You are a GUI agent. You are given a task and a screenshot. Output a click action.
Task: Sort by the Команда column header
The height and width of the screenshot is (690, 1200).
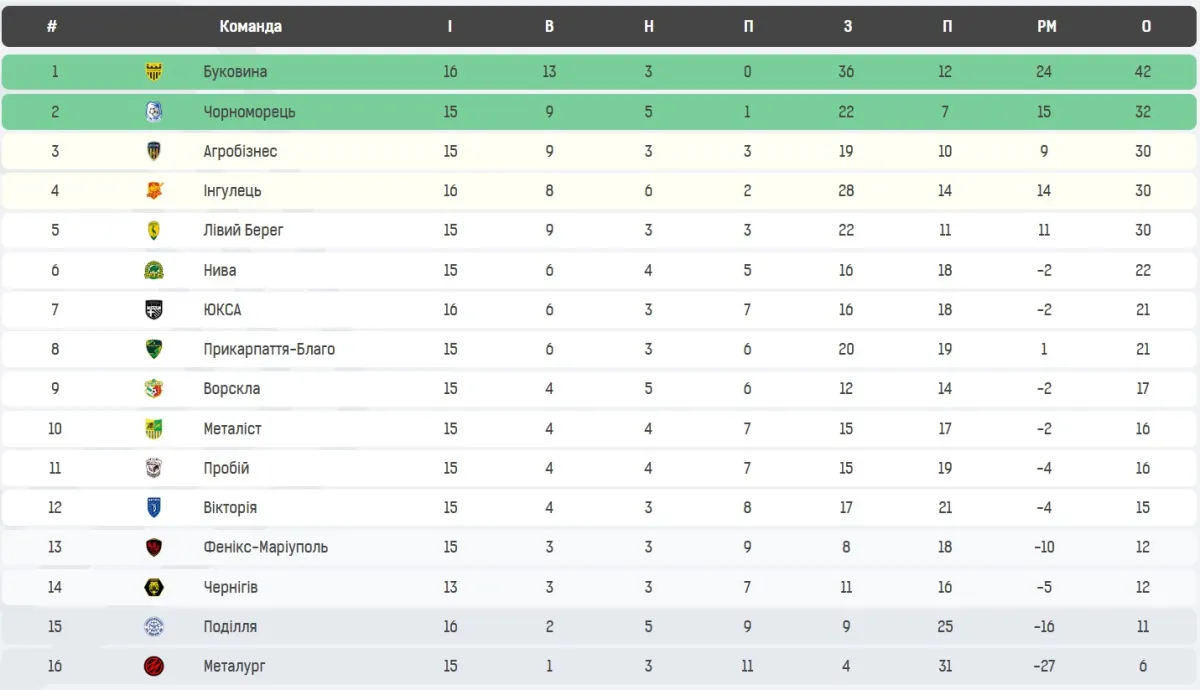tap(250, 27)
